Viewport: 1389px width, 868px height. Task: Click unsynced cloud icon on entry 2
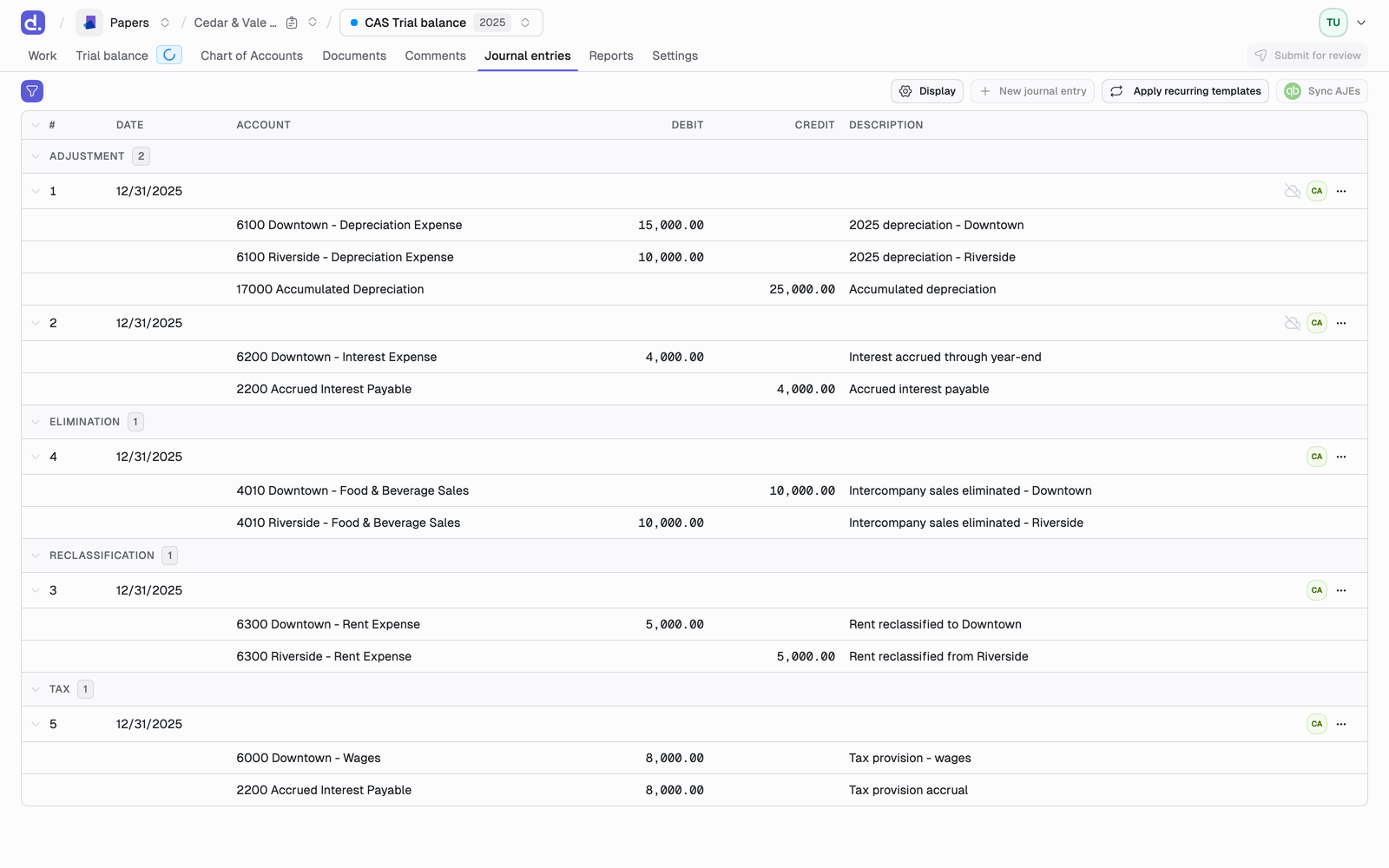1293,323
